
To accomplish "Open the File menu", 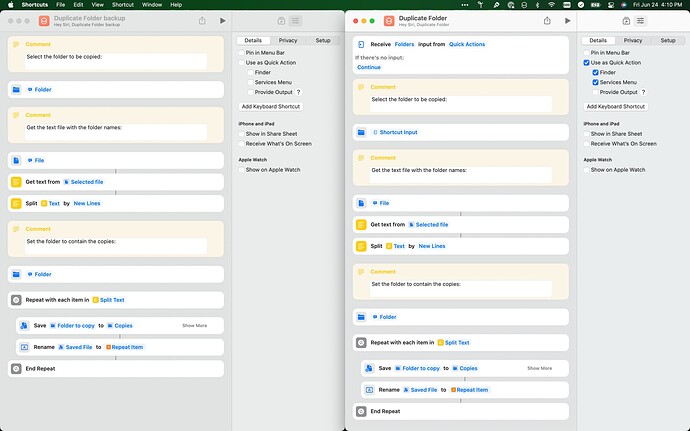I will (61, 5).
